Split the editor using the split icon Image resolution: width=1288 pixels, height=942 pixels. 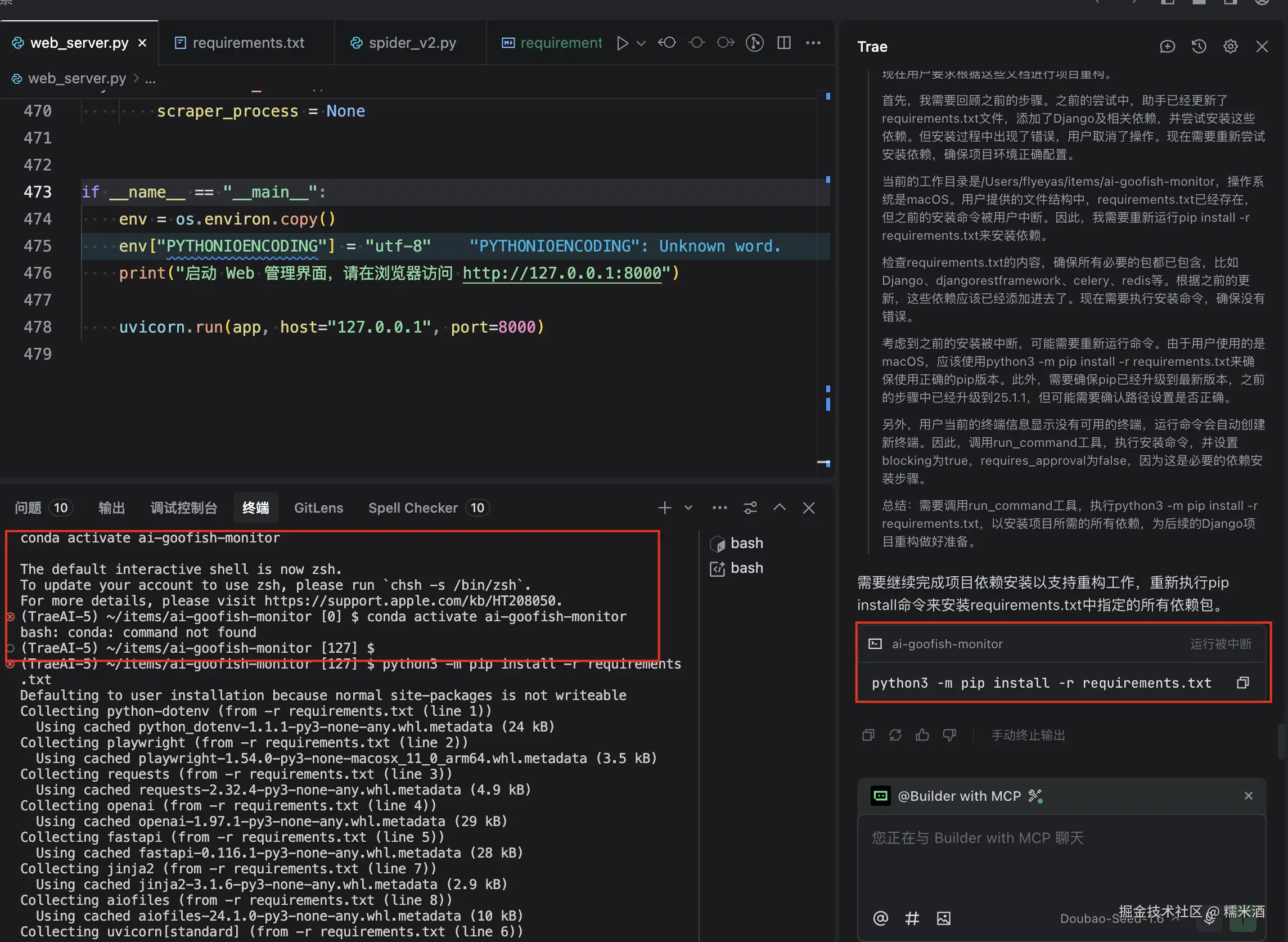click(783, 43)
